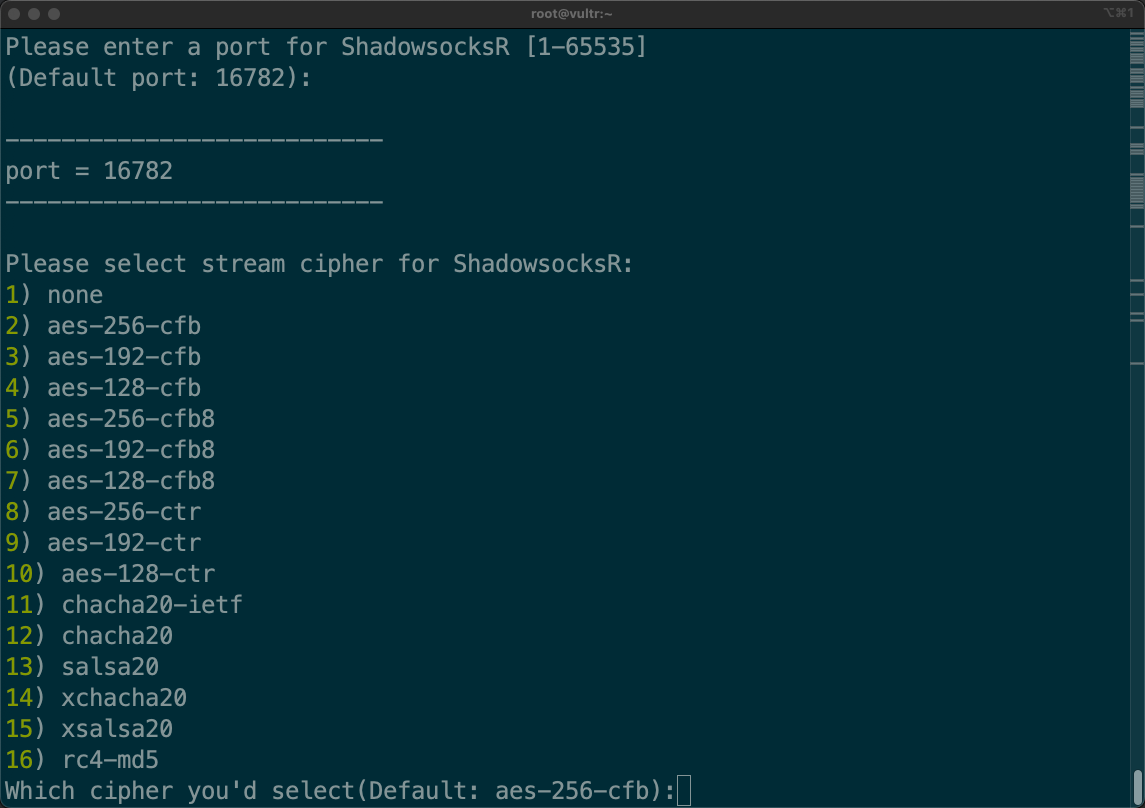This screenshot has height=808, width=1145.
Task: Click the aes-256-cfb option numbered 2
Action: click(123, 326)
